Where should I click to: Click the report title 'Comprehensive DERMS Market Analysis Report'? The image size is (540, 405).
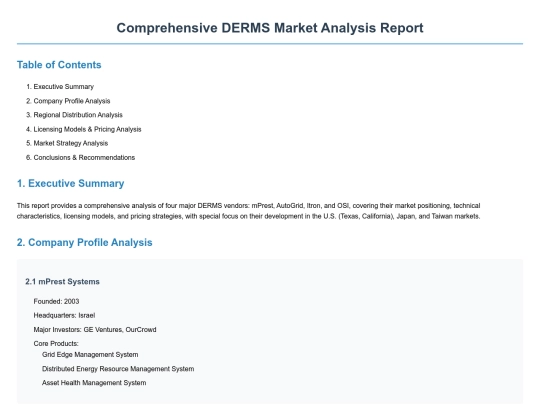pos(270,28)
